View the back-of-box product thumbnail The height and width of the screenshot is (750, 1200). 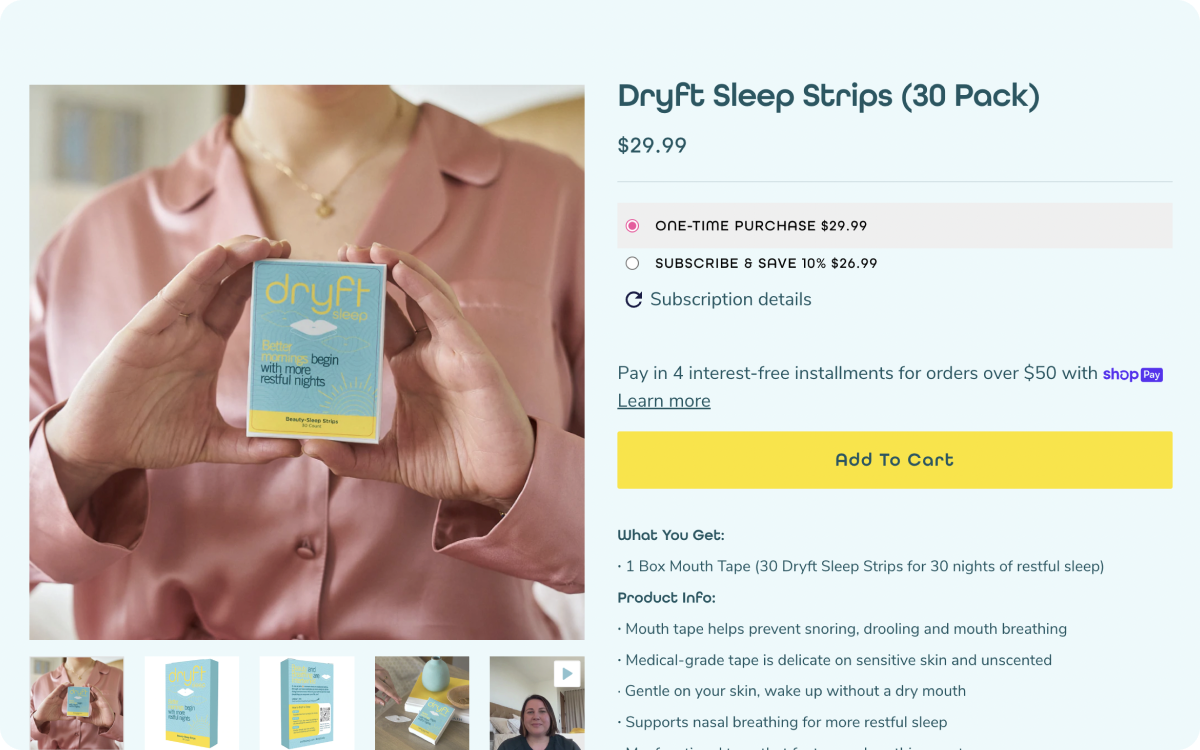click(x=307, y=703)
